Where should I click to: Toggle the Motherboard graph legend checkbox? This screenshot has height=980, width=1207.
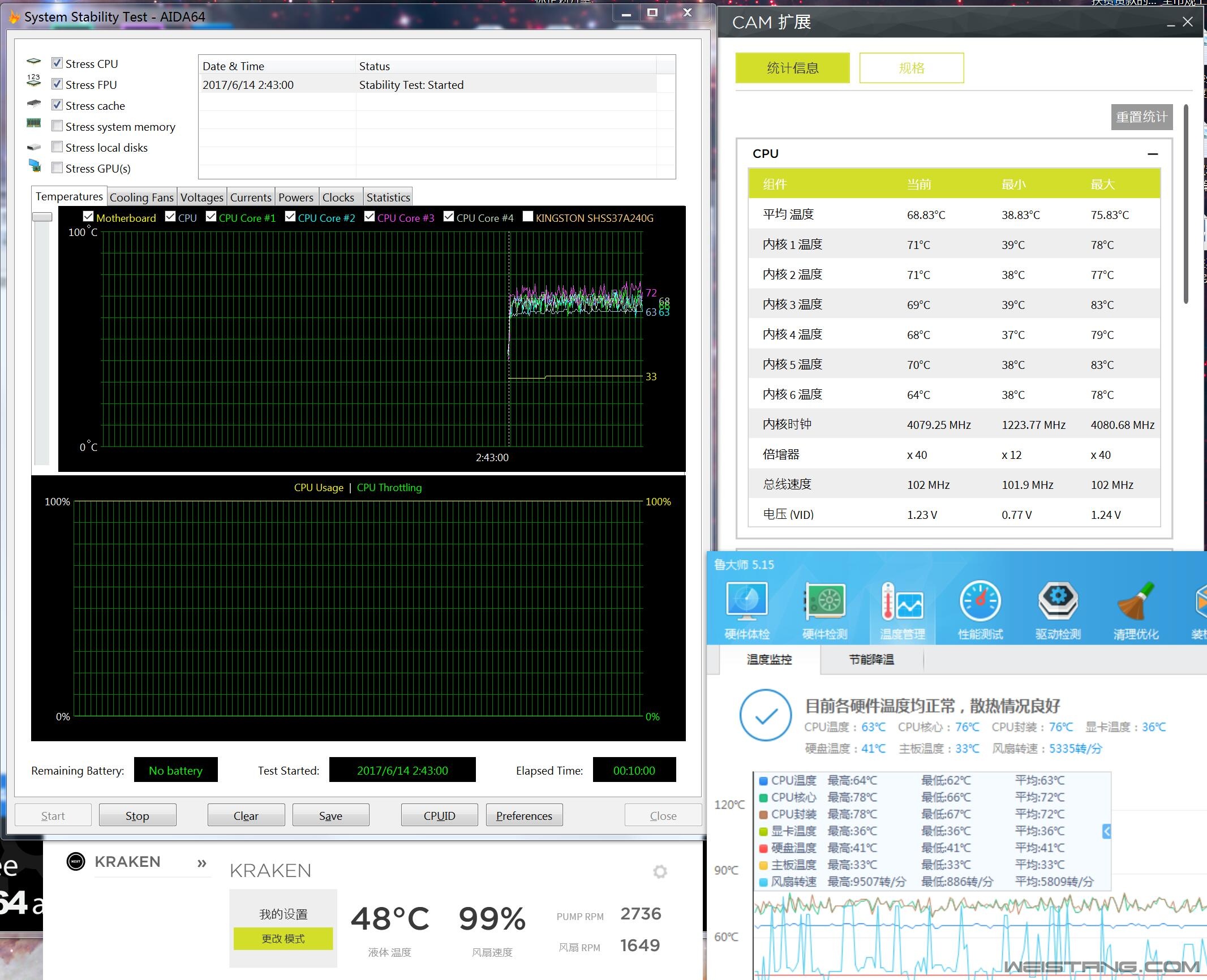[88, 216]
